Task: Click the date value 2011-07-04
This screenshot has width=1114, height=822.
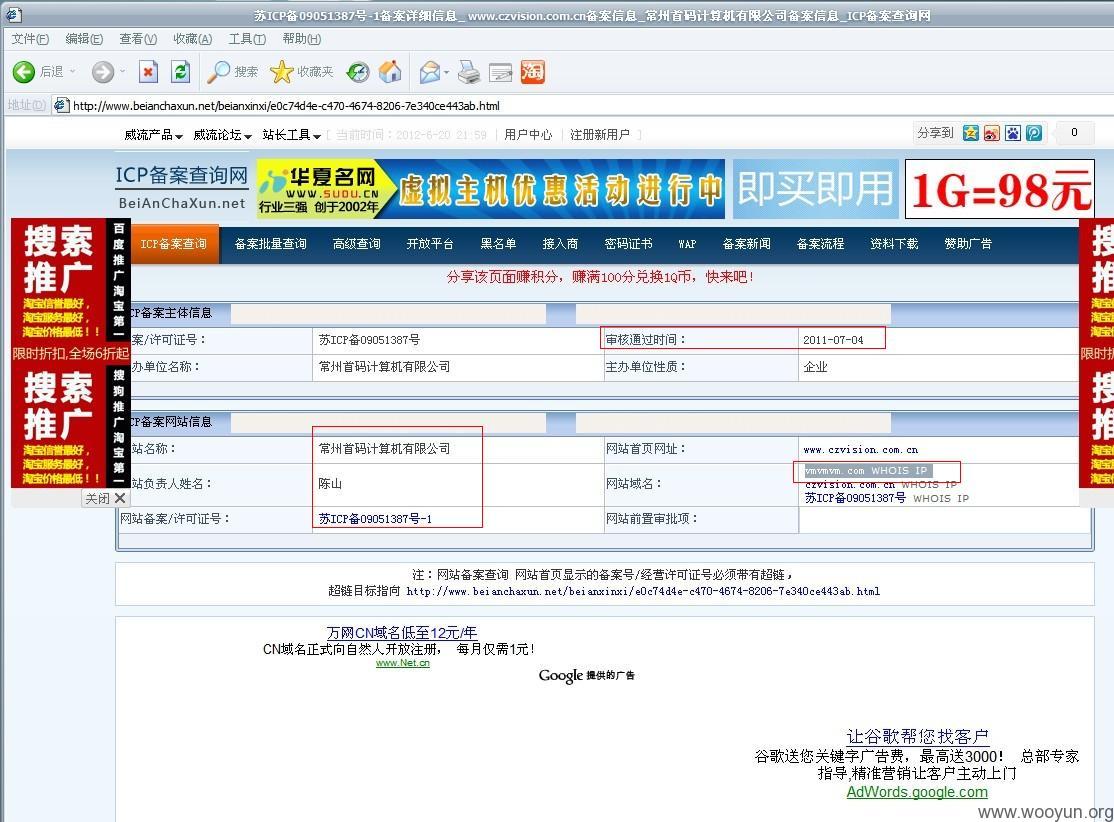Action: [833, 340]
